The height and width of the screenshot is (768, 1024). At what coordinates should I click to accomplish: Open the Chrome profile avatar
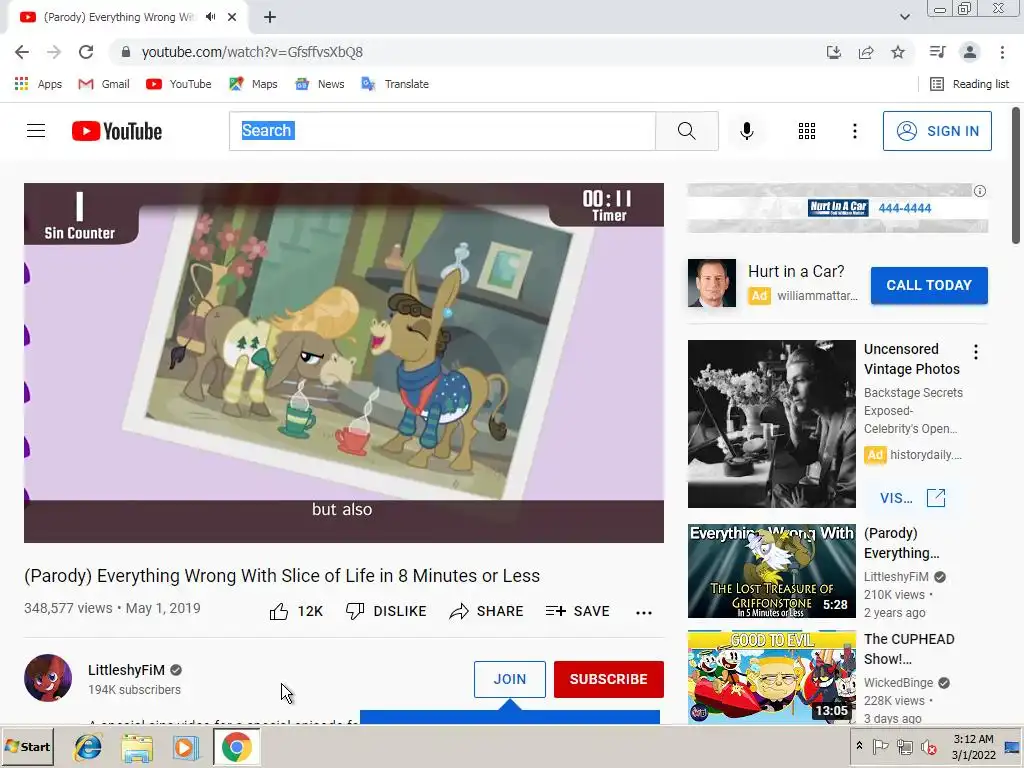[x=970, y=52]
